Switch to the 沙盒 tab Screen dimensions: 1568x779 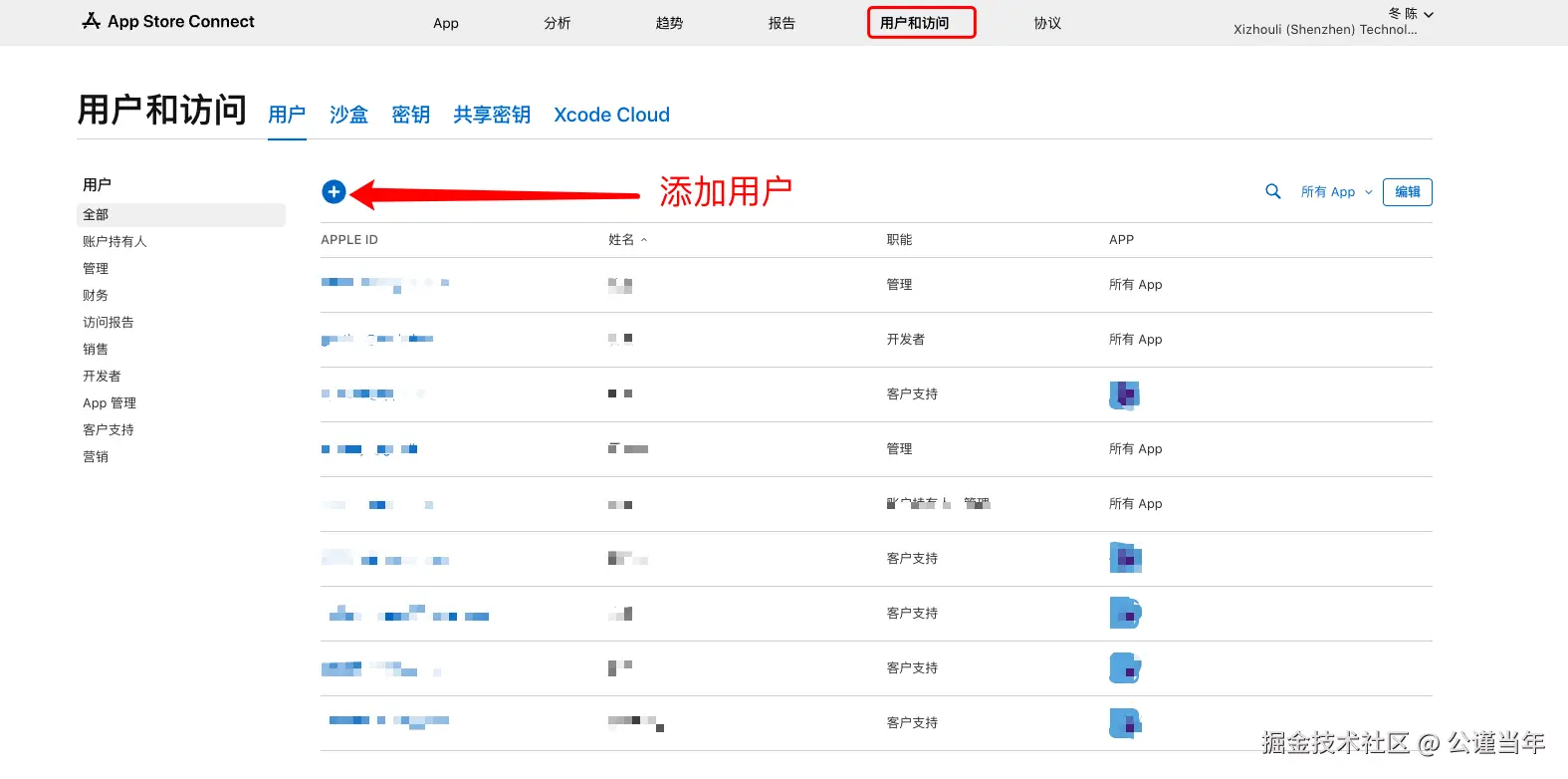click(348, 115)
